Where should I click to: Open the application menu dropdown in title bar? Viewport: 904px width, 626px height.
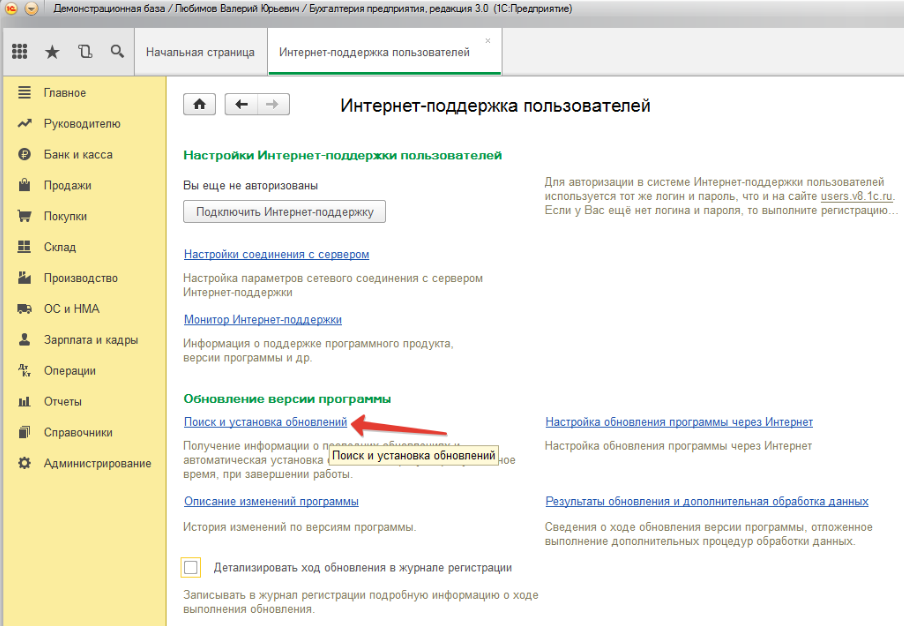click(x=31, y=9)
